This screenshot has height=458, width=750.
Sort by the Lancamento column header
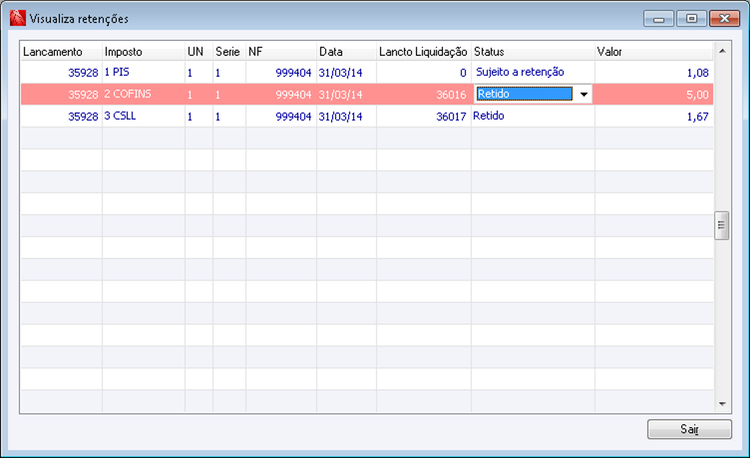[61, 52]
